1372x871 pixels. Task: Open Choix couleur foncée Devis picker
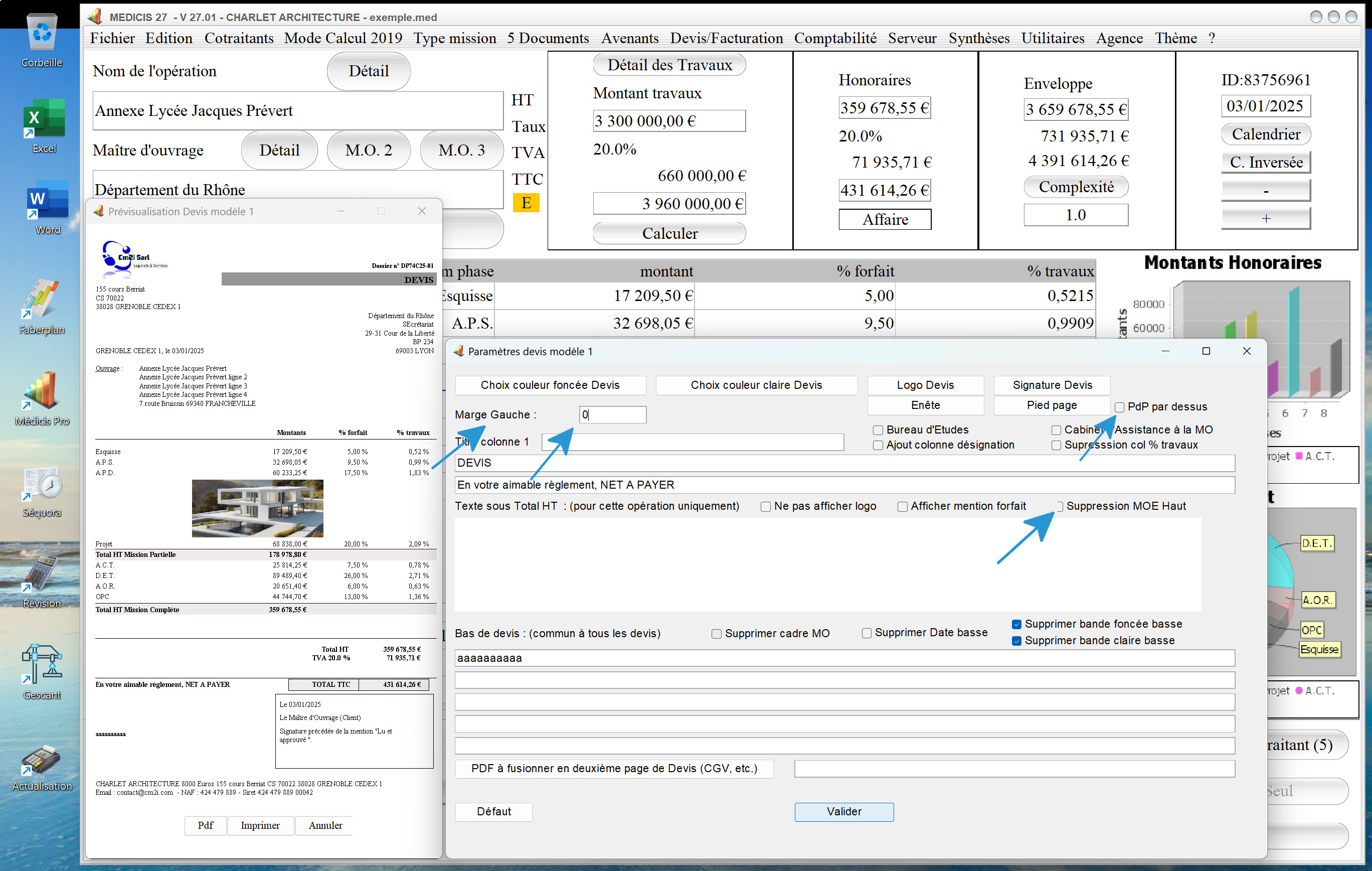click(550, 385)
